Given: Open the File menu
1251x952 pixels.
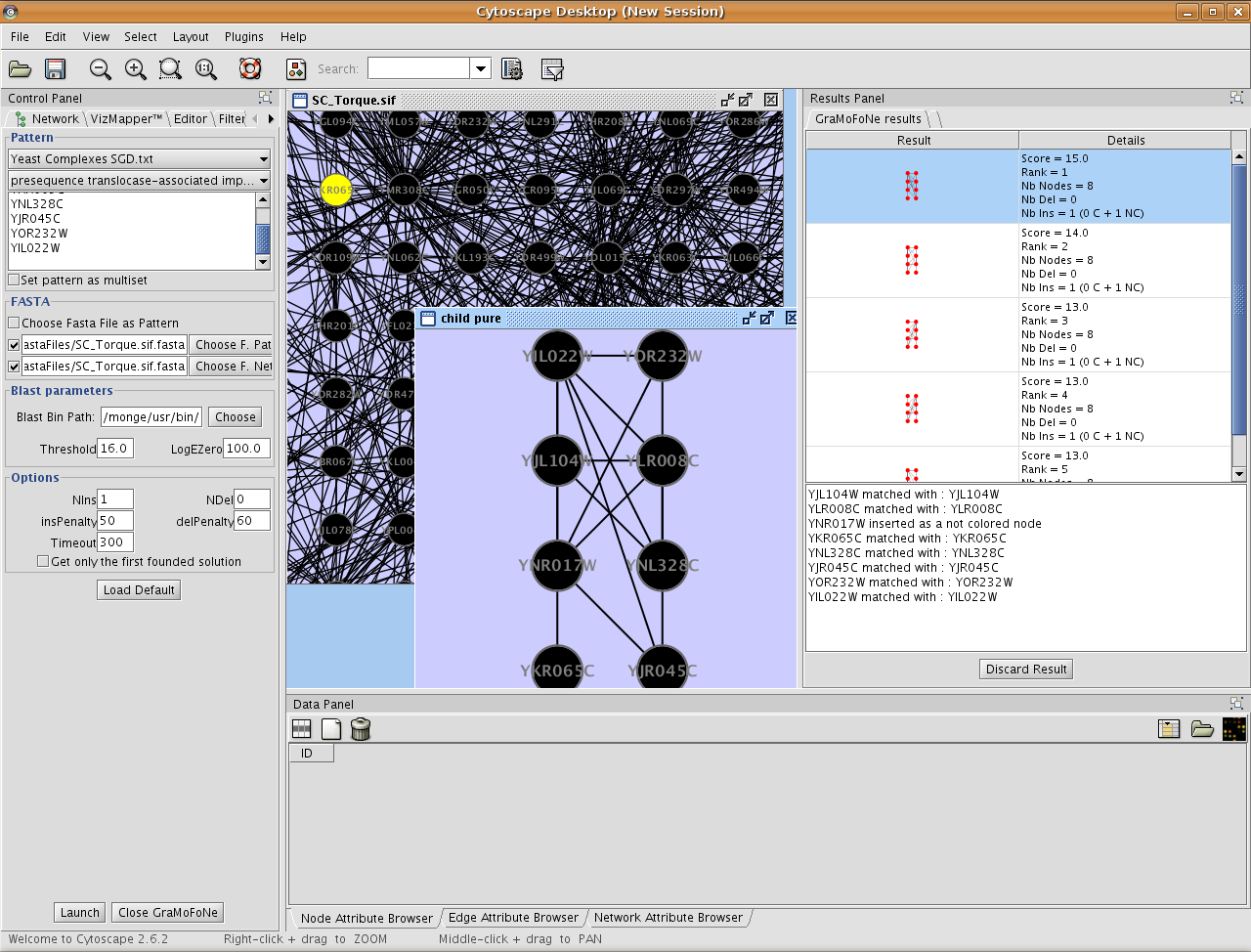Looking at the screenshot, I should point(20,36).
